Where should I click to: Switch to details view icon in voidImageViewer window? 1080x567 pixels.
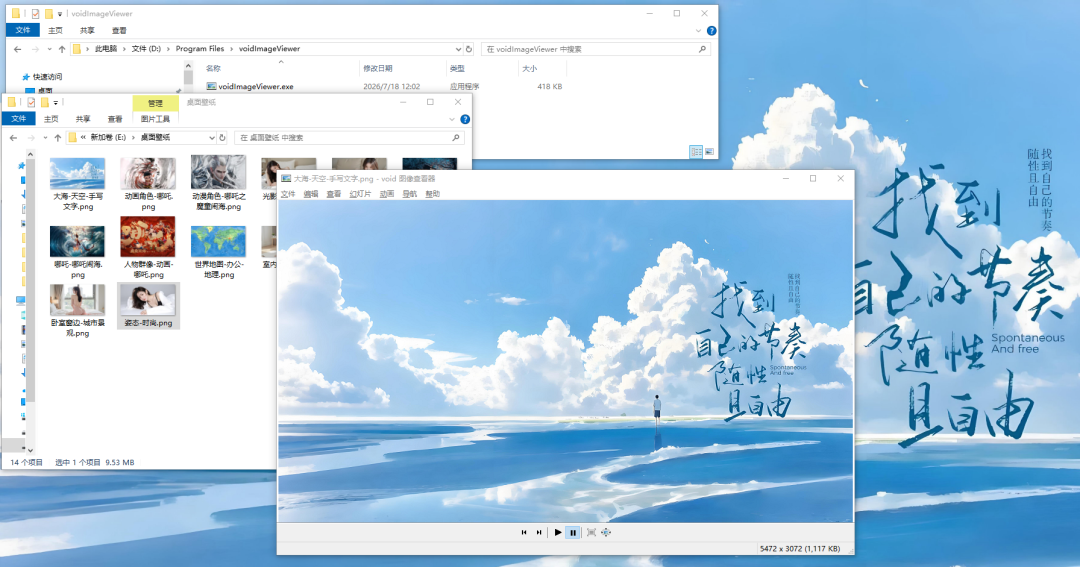696,152
